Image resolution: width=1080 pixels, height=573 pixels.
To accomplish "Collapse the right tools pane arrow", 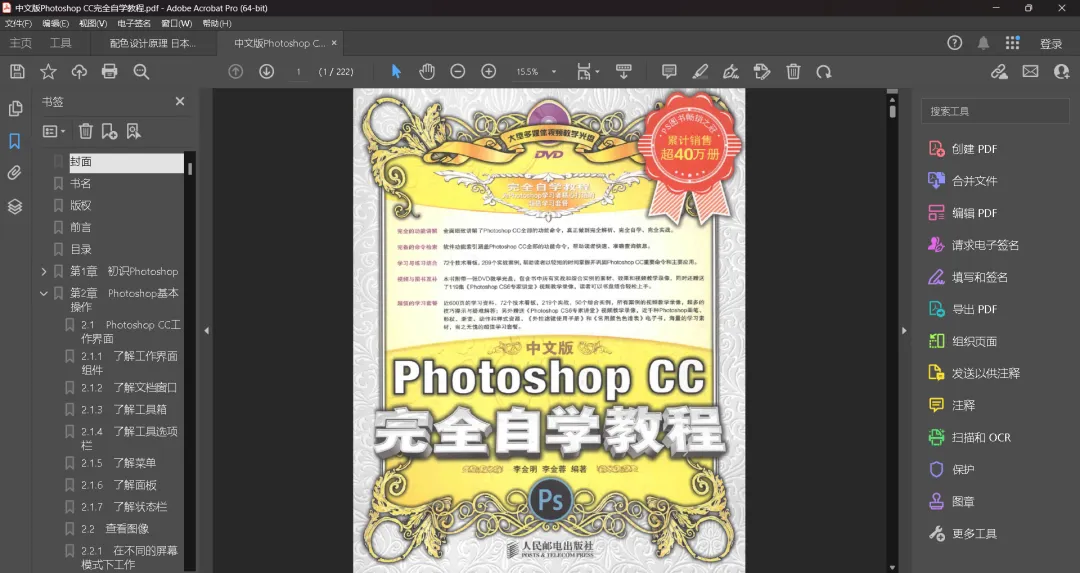I will 904,331.
